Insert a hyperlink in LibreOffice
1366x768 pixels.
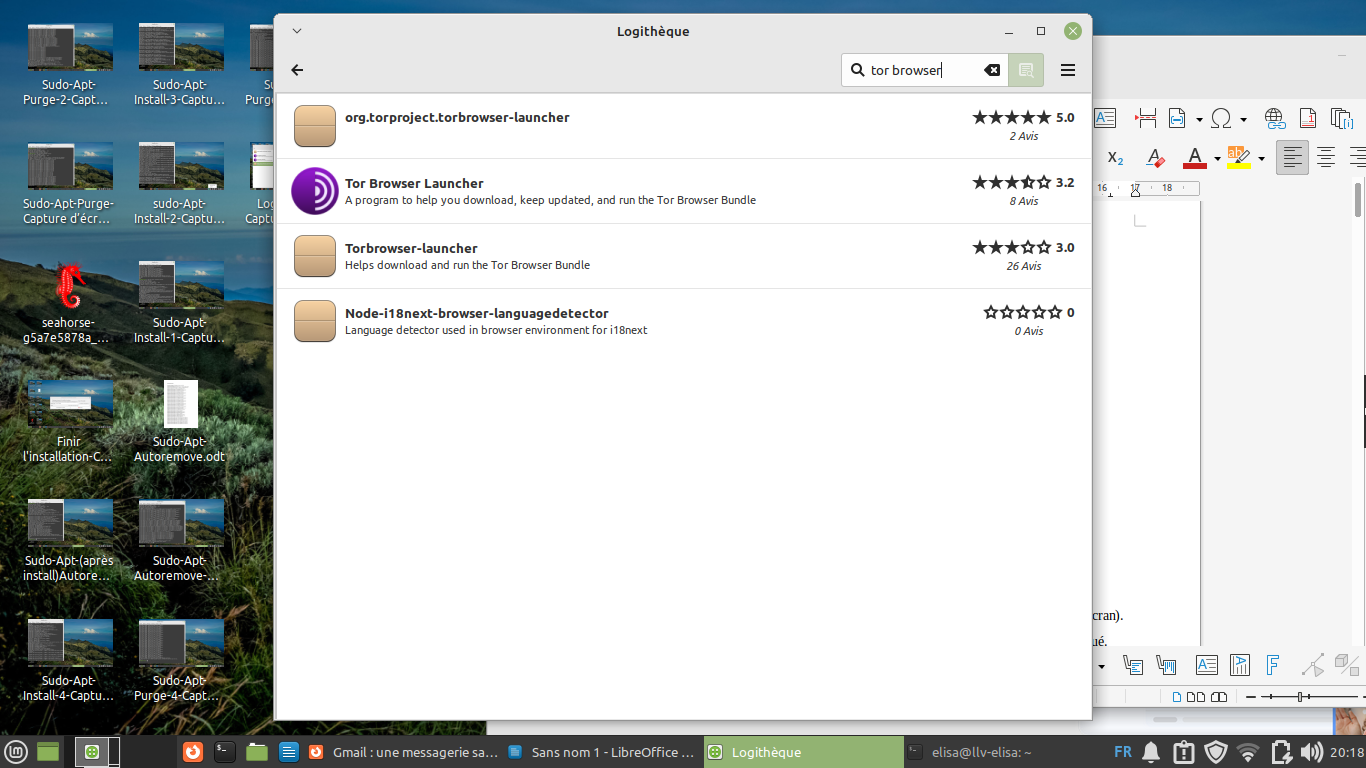(1274, 118)
